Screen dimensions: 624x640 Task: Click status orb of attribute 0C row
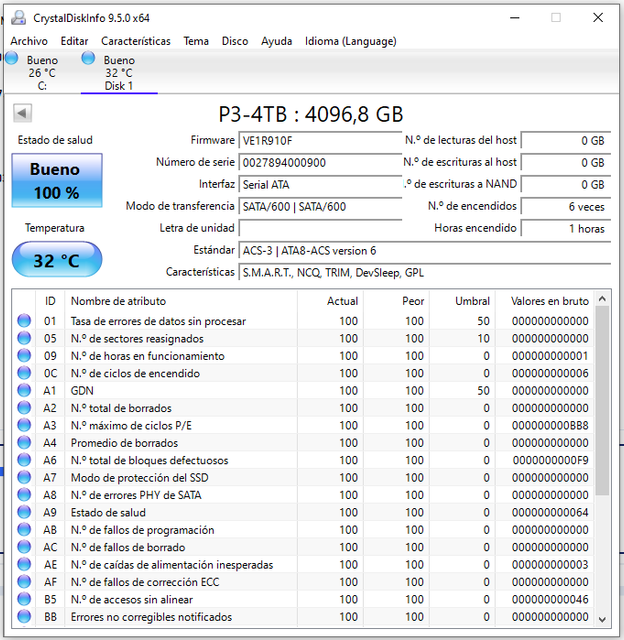(24, 373)
